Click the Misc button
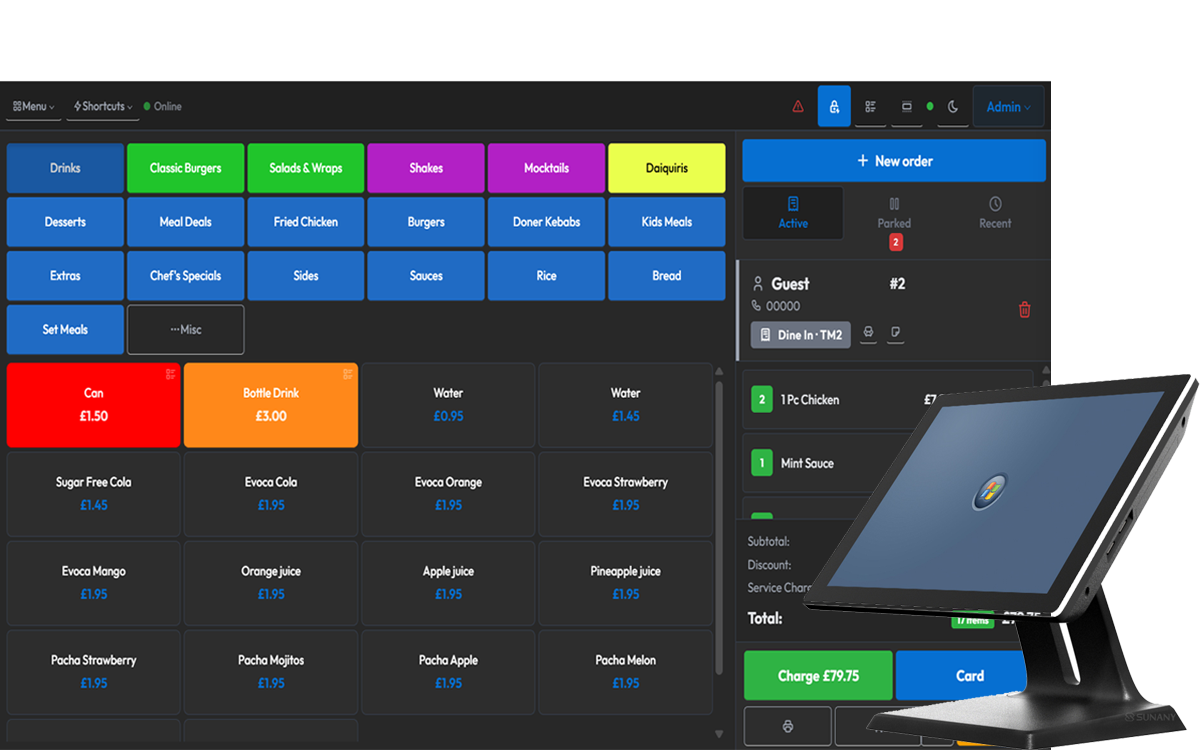 tap(186, 330)
